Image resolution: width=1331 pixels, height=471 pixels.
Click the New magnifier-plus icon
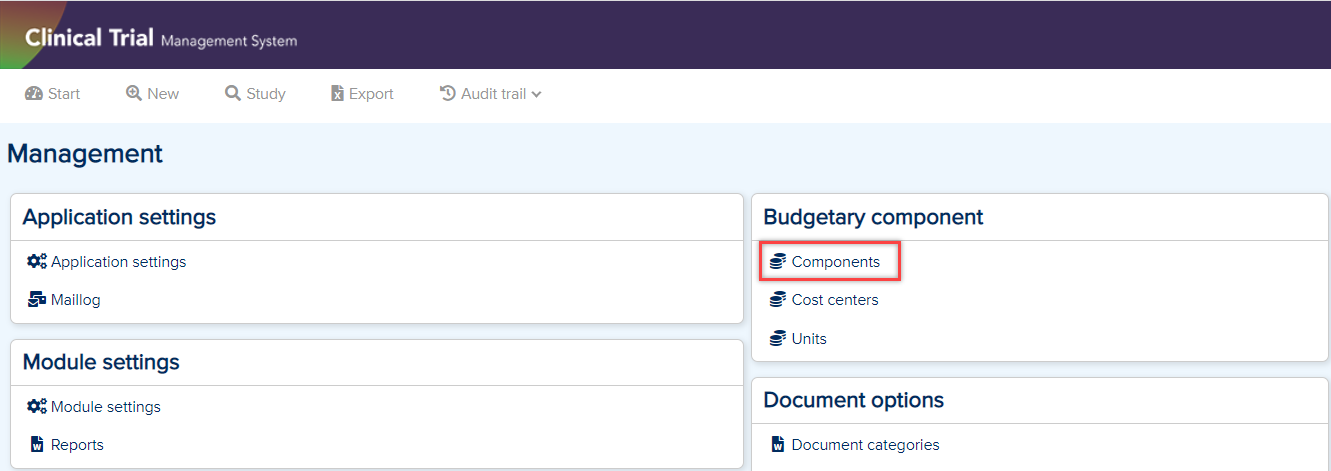(133, 94)
